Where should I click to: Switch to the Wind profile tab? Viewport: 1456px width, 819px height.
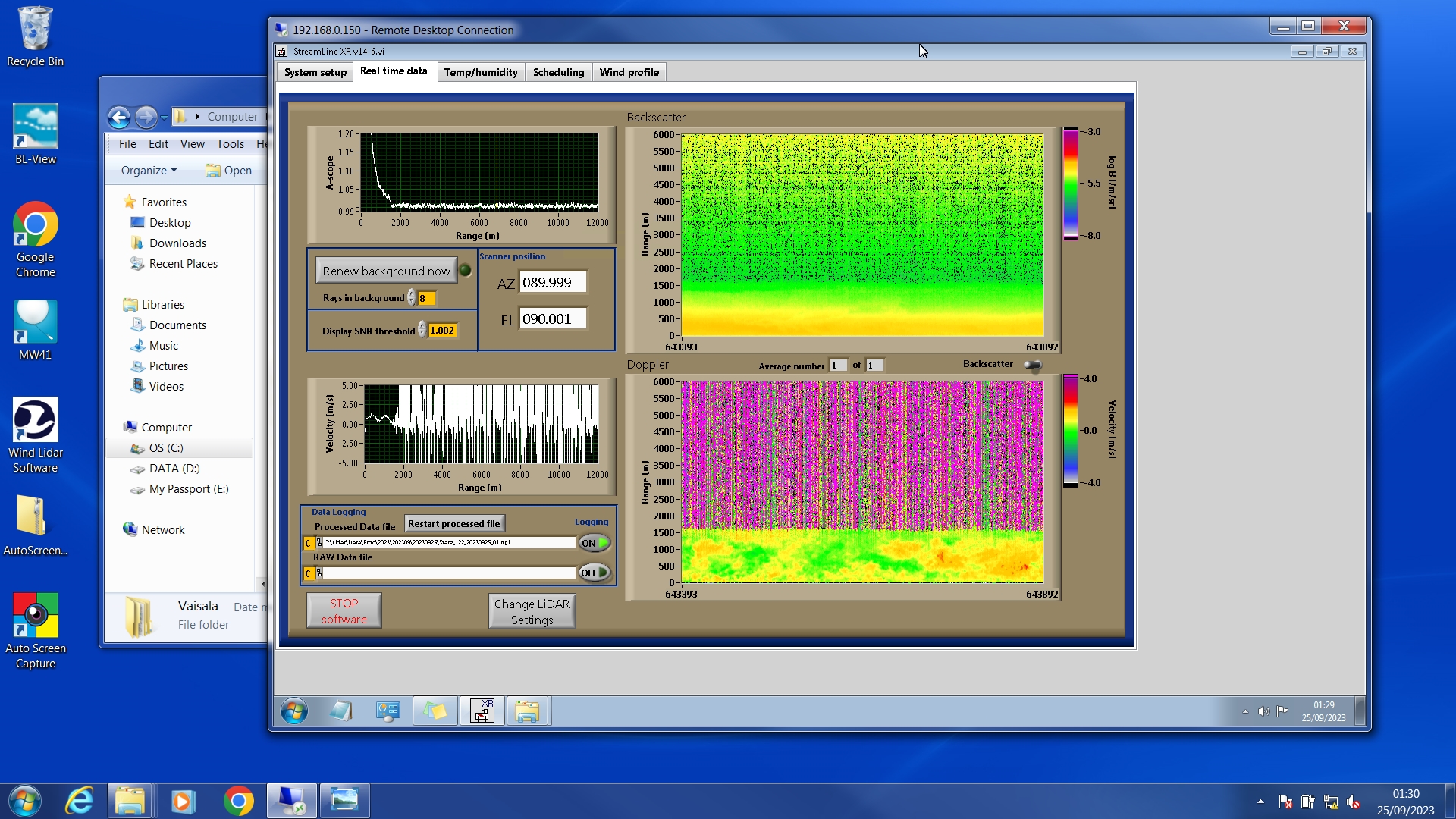(629, 72)
